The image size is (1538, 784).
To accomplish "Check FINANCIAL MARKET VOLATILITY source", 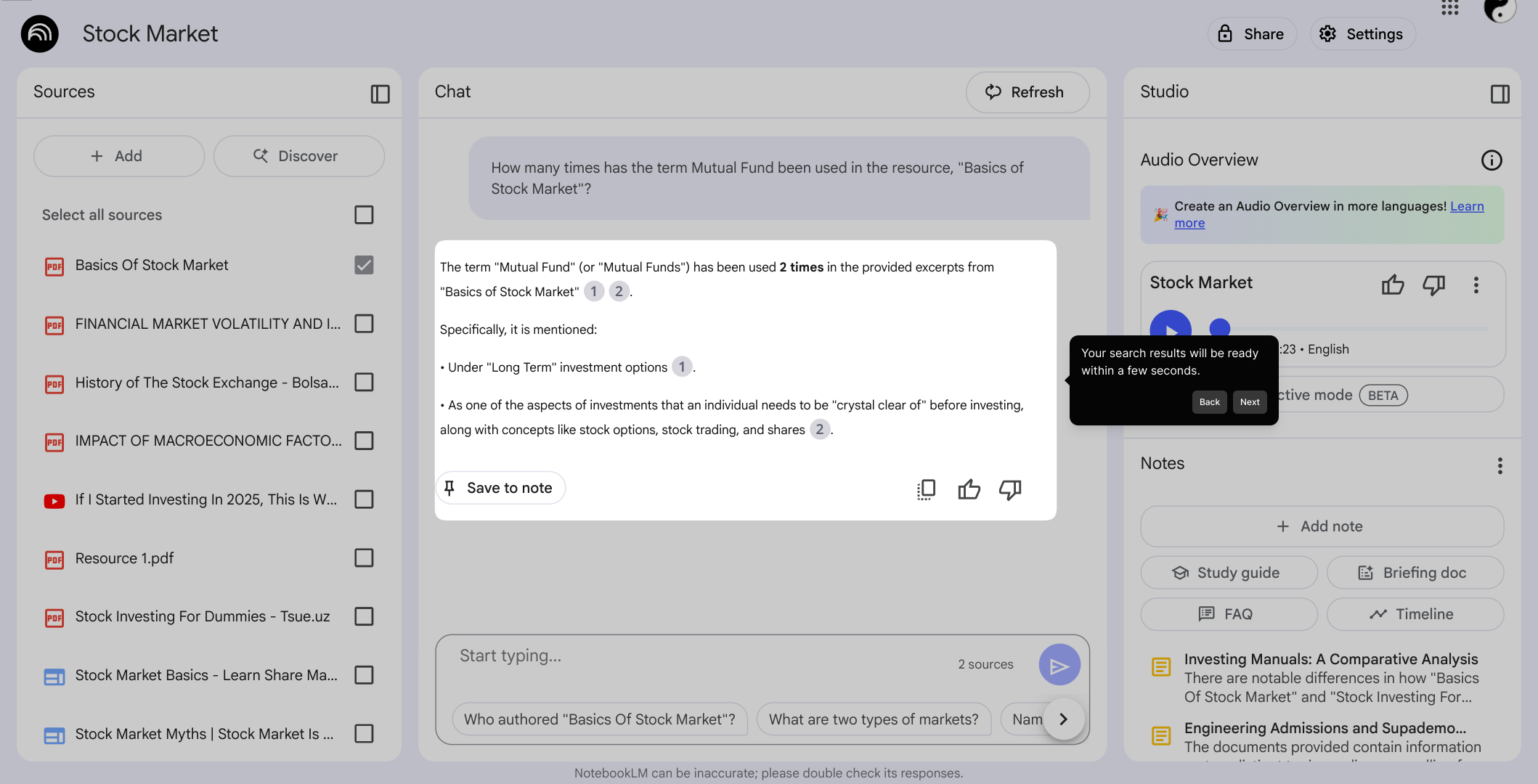I will (364, 324).
